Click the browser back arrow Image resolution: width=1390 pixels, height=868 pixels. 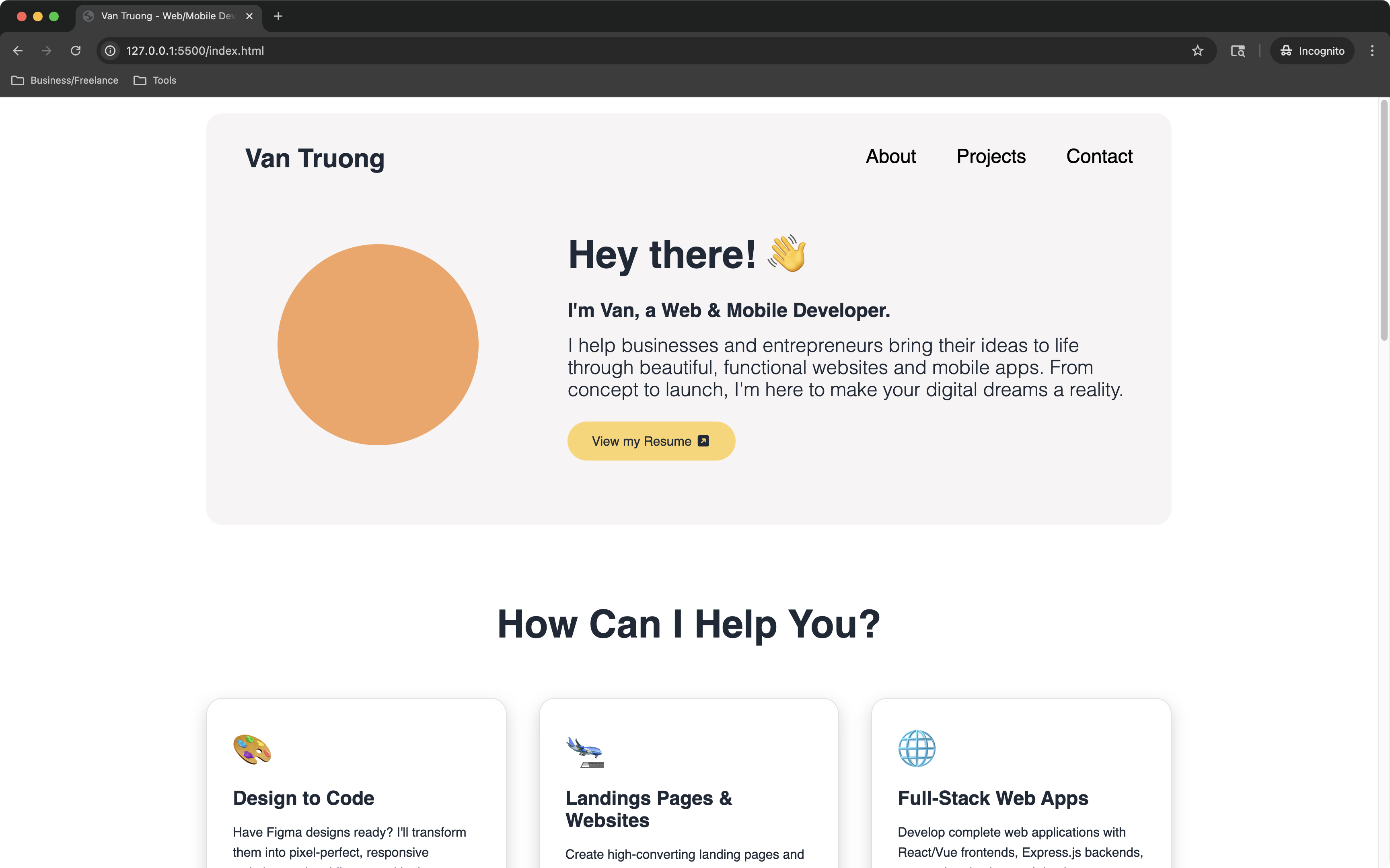[18, 51]
